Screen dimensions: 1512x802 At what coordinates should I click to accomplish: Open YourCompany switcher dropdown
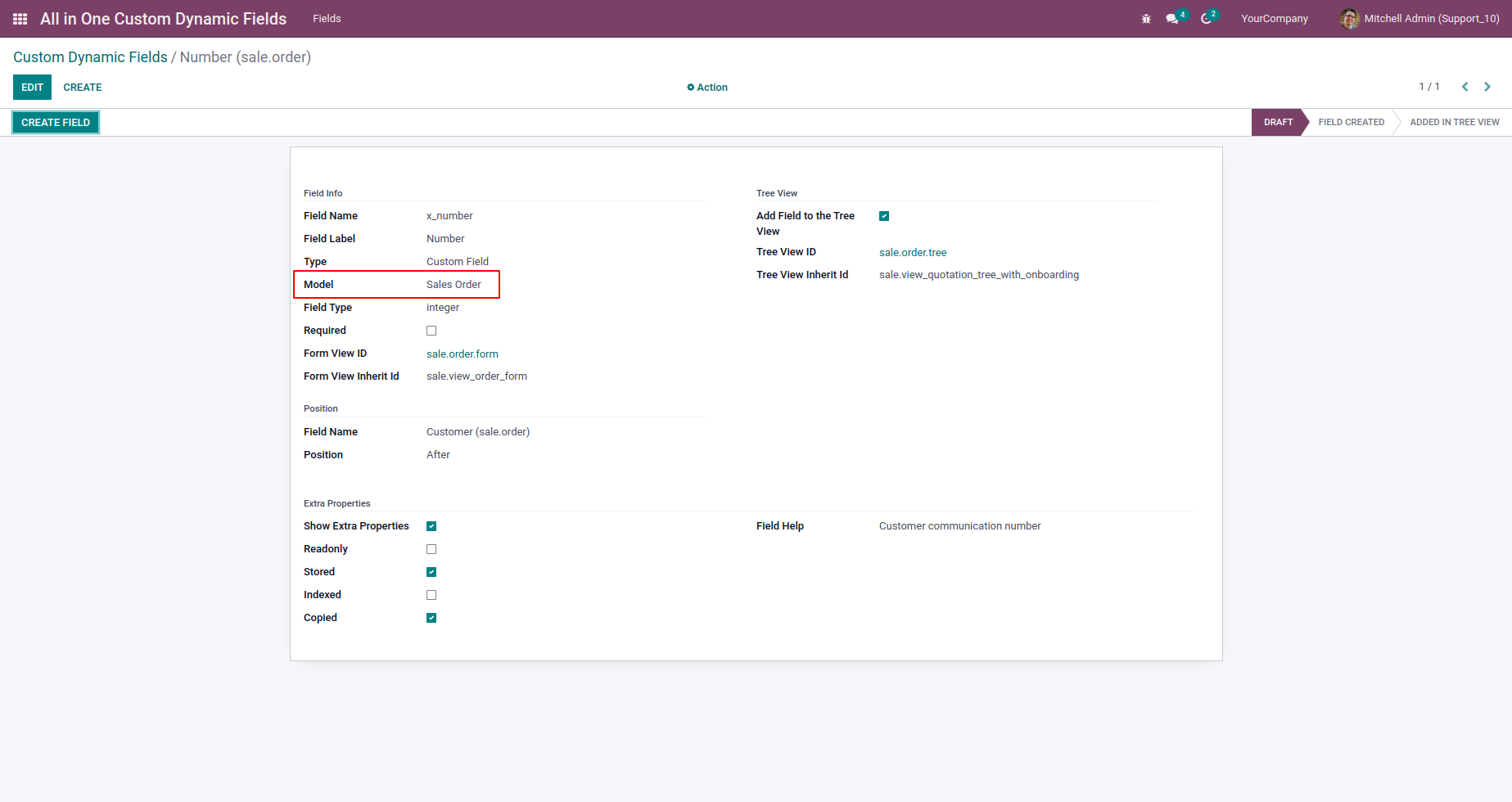(x=1274, y=19)
